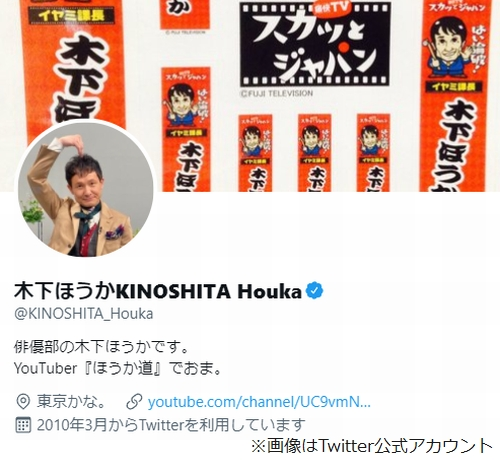Image resolution: width=500 pixels, height=460 pixels.
Task: Click the location pin icon
Action: 23,402
